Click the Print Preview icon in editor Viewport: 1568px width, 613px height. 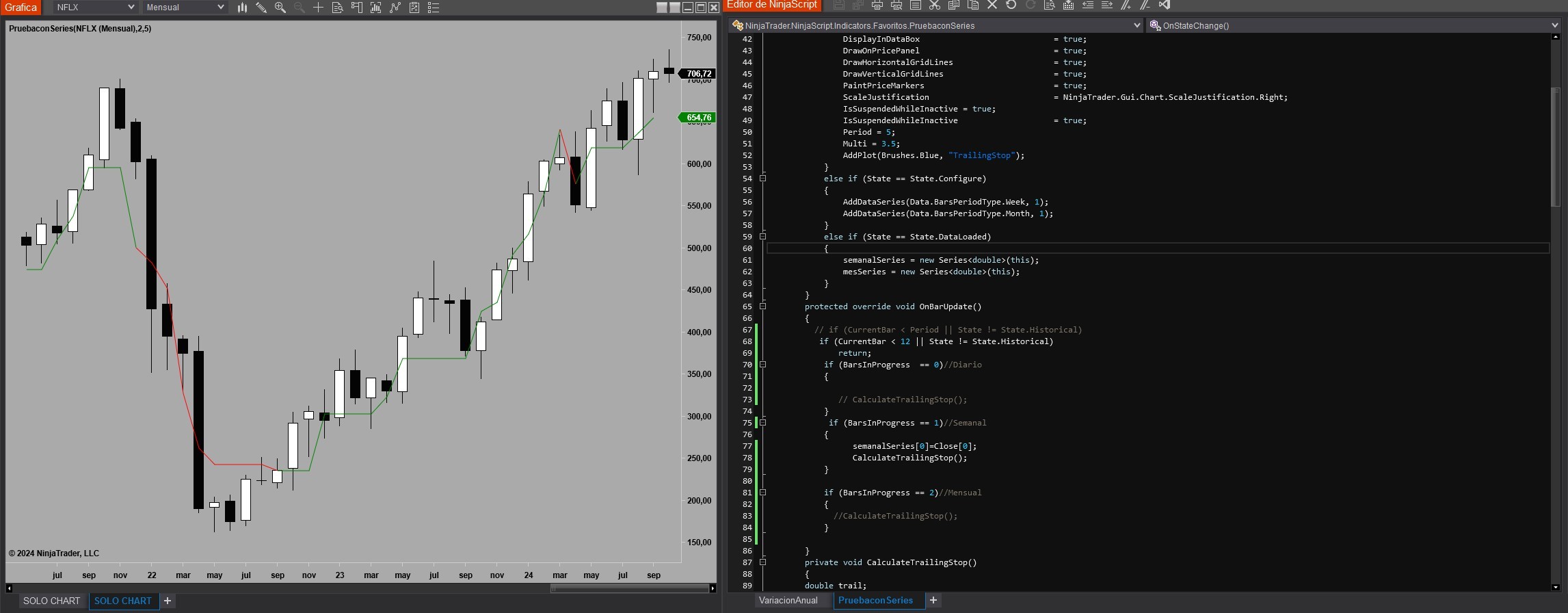[x=896, y=5]
